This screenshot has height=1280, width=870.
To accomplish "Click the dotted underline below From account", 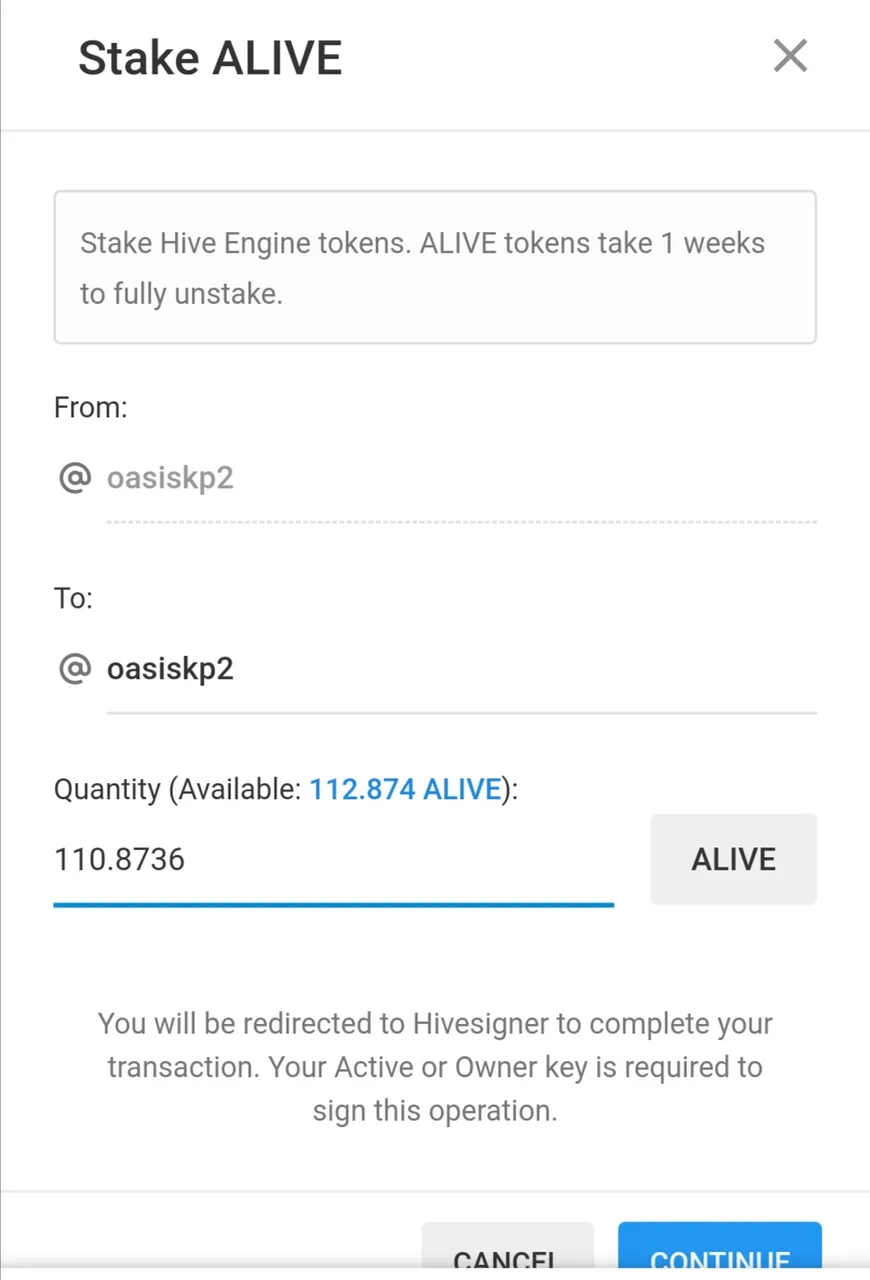I will 461,521.
